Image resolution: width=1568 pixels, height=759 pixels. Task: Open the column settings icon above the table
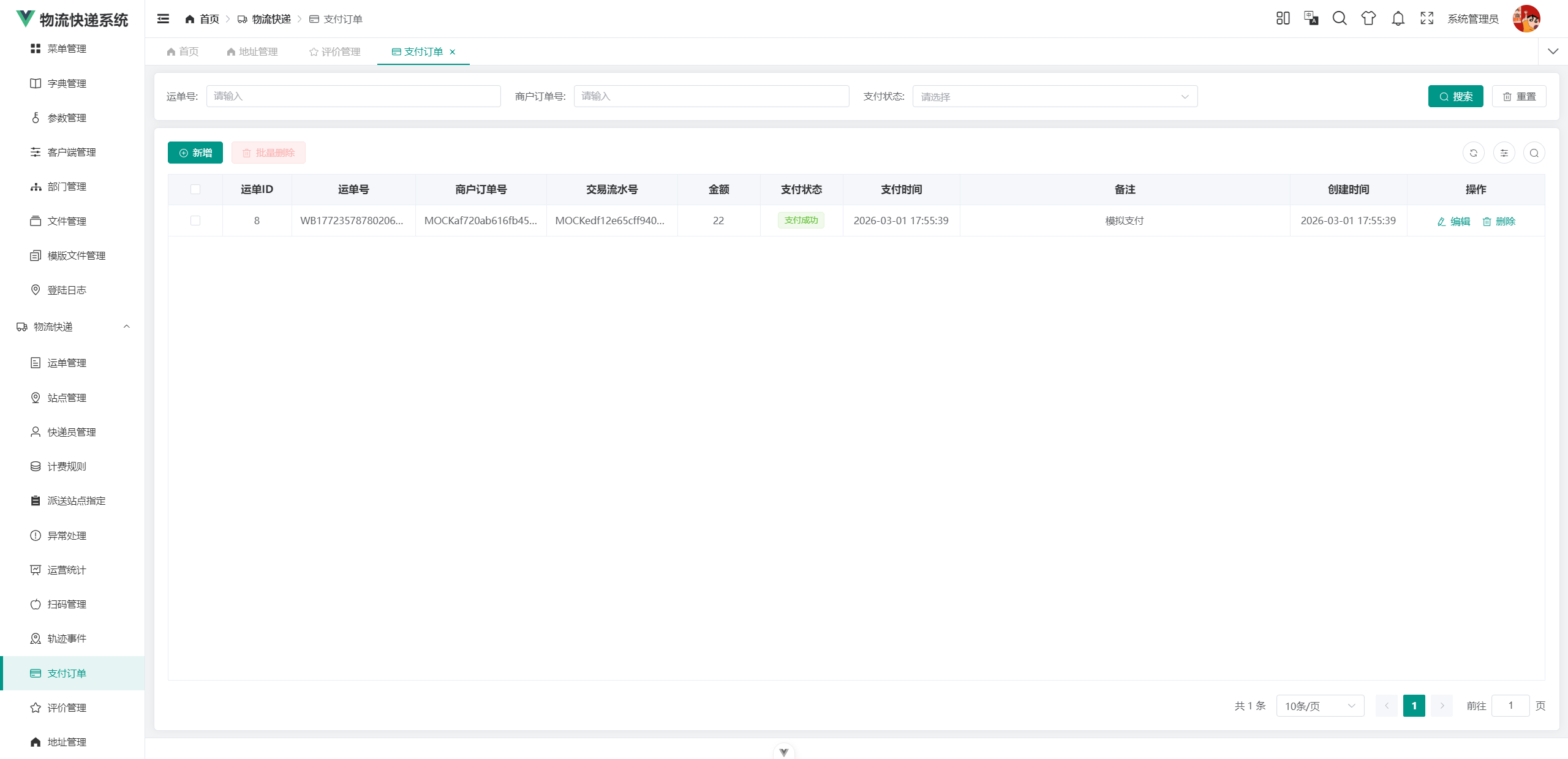click(x=1504, y=153)
